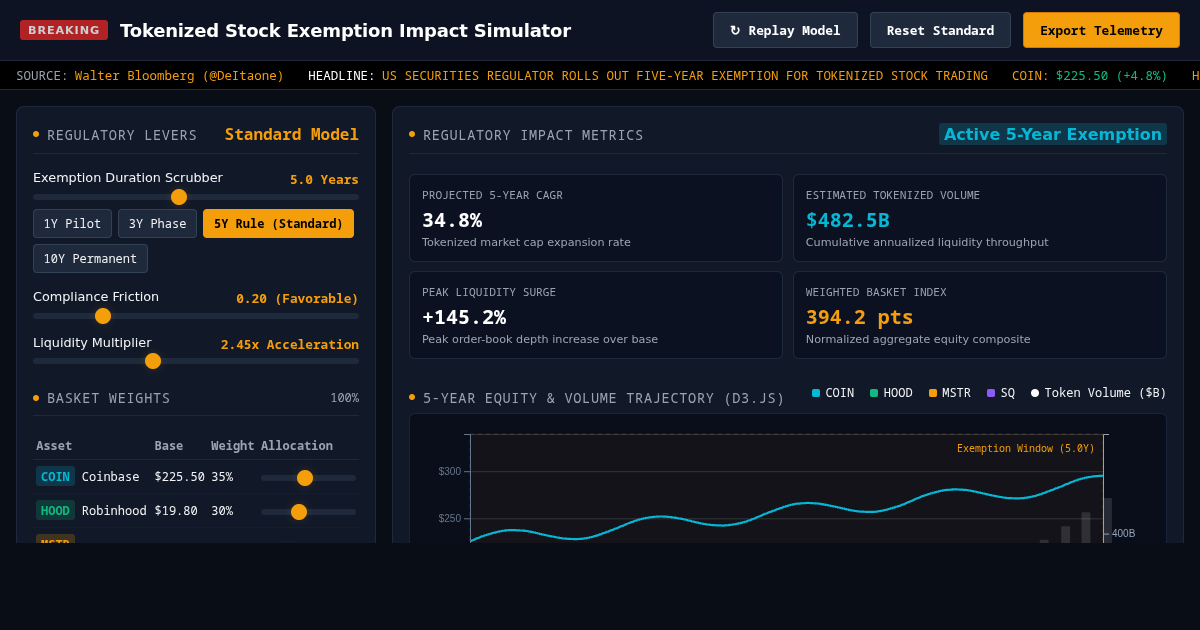Image resolution: width=1200 pixels, height=630 pixels.
Task: Click the Exemption Window (5.0Y) chart annotation
Action: (1026, 448)
